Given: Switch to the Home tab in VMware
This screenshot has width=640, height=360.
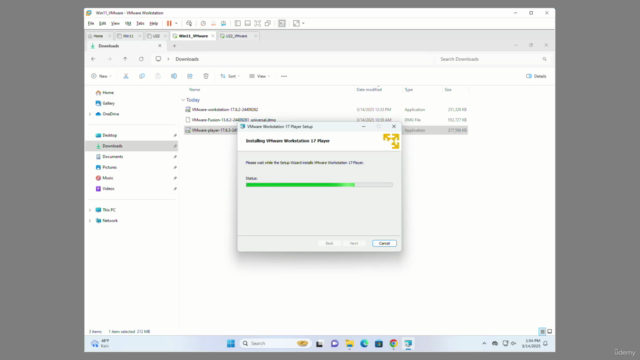Looking at the screenshot, I should pyautogui.click(x=98, y=36).
